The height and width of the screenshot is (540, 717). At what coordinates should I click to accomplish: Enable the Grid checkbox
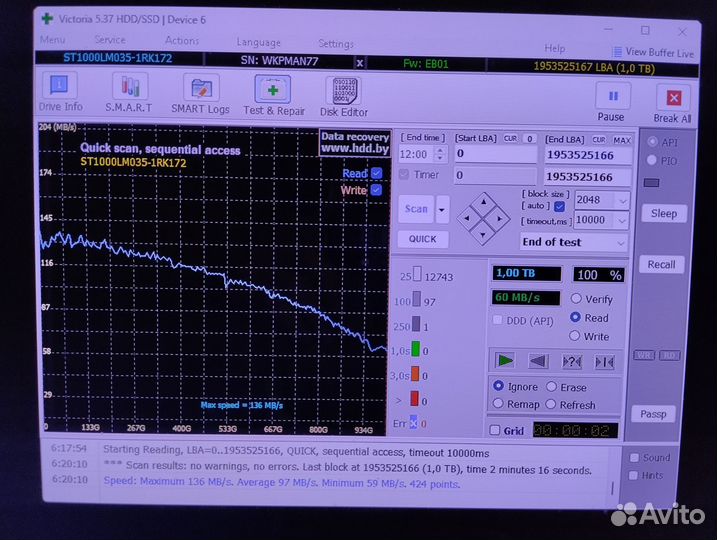point(495,431)
